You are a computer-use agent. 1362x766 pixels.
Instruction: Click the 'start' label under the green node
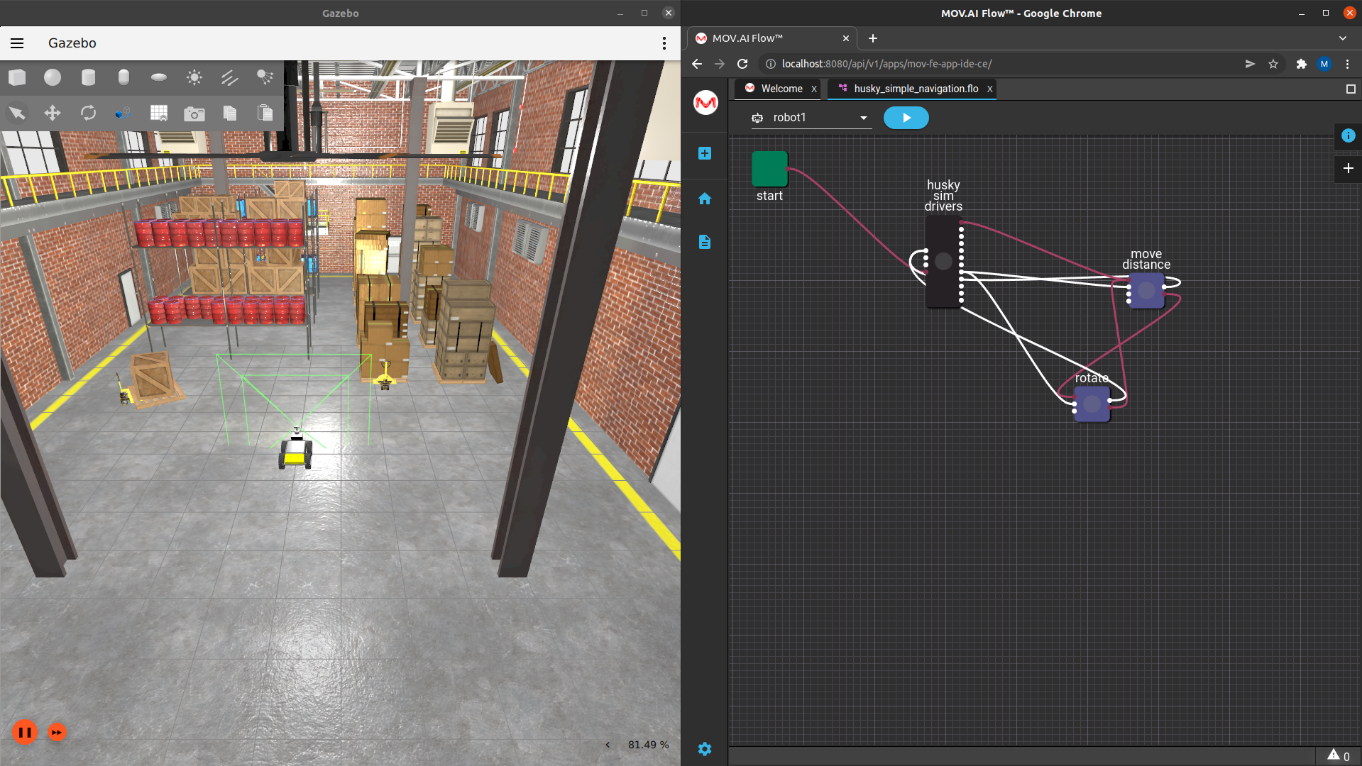point(770,196)
